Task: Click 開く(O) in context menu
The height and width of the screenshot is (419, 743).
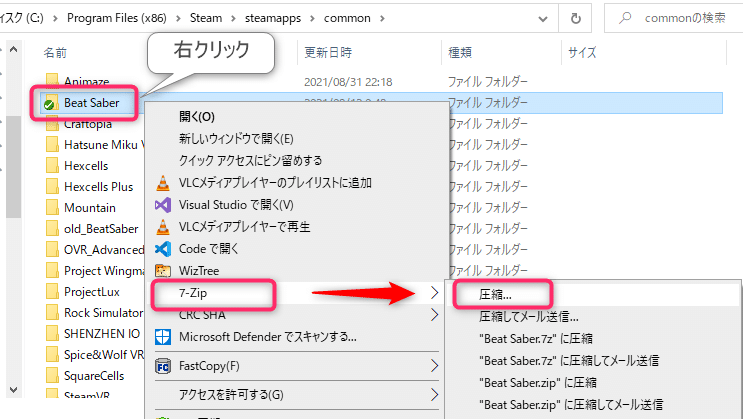Action: pos(197,117)
